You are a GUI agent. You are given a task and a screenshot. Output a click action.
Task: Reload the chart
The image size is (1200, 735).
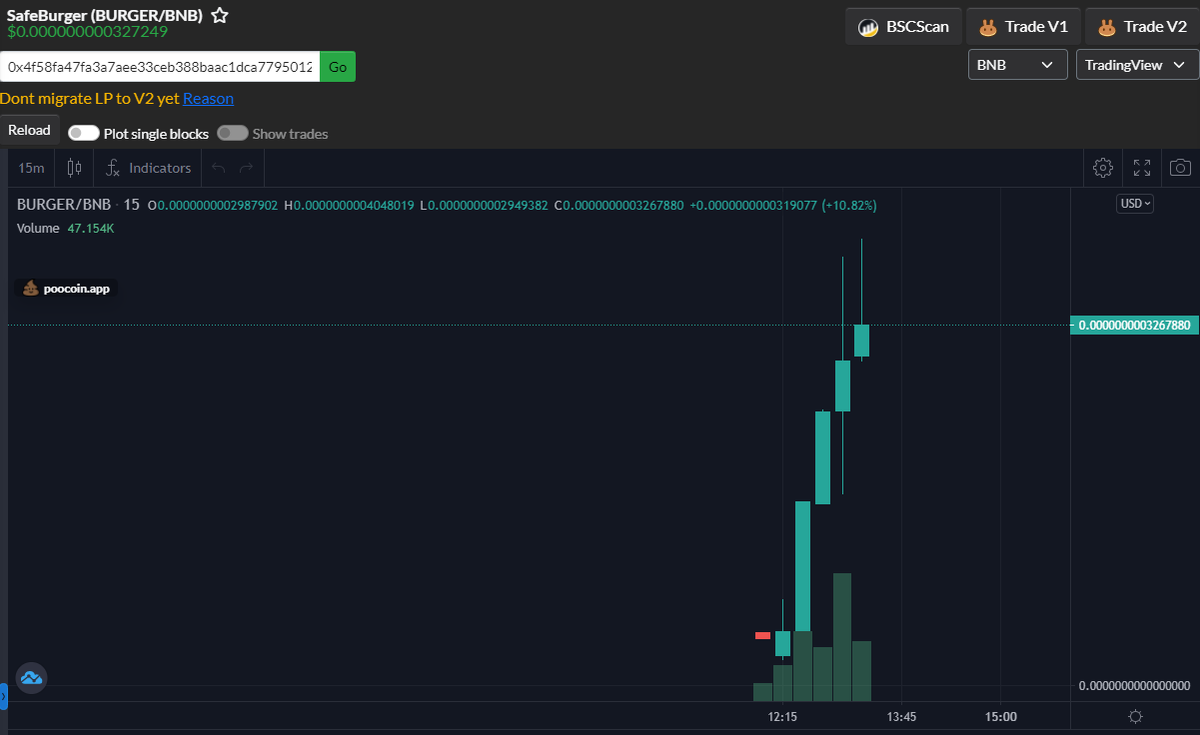click(29, 130)
